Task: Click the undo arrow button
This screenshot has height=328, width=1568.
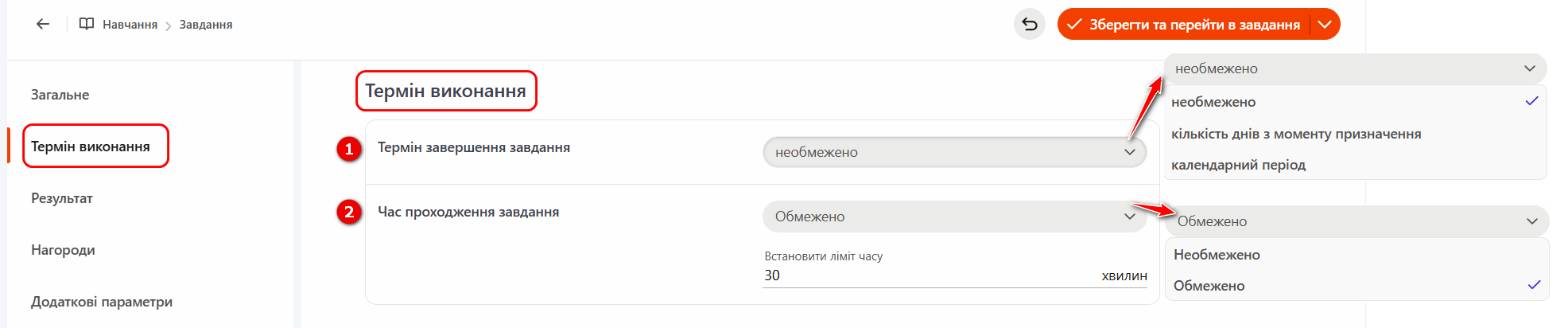Action: [1030, 24]
